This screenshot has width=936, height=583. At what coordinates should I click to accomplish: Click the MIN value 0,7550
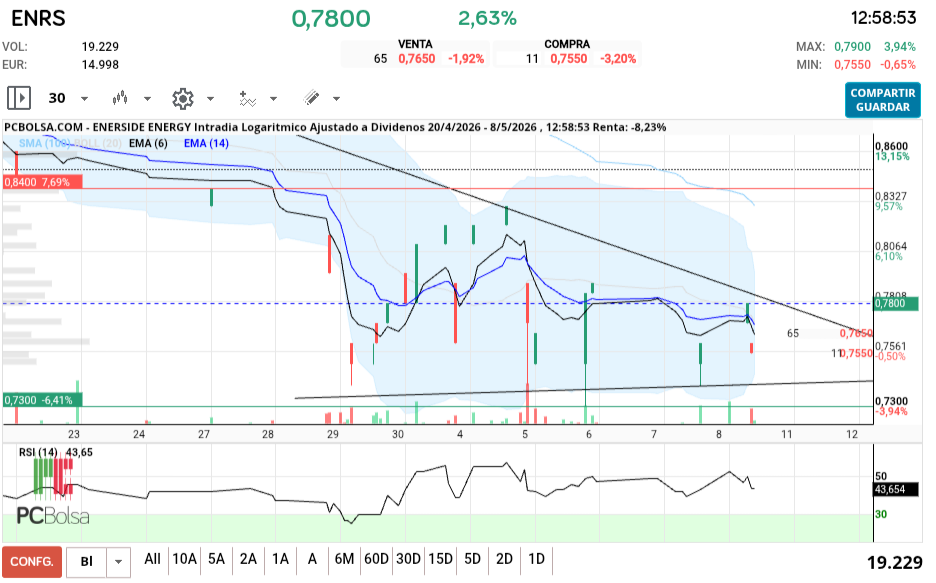pos(852,64)
